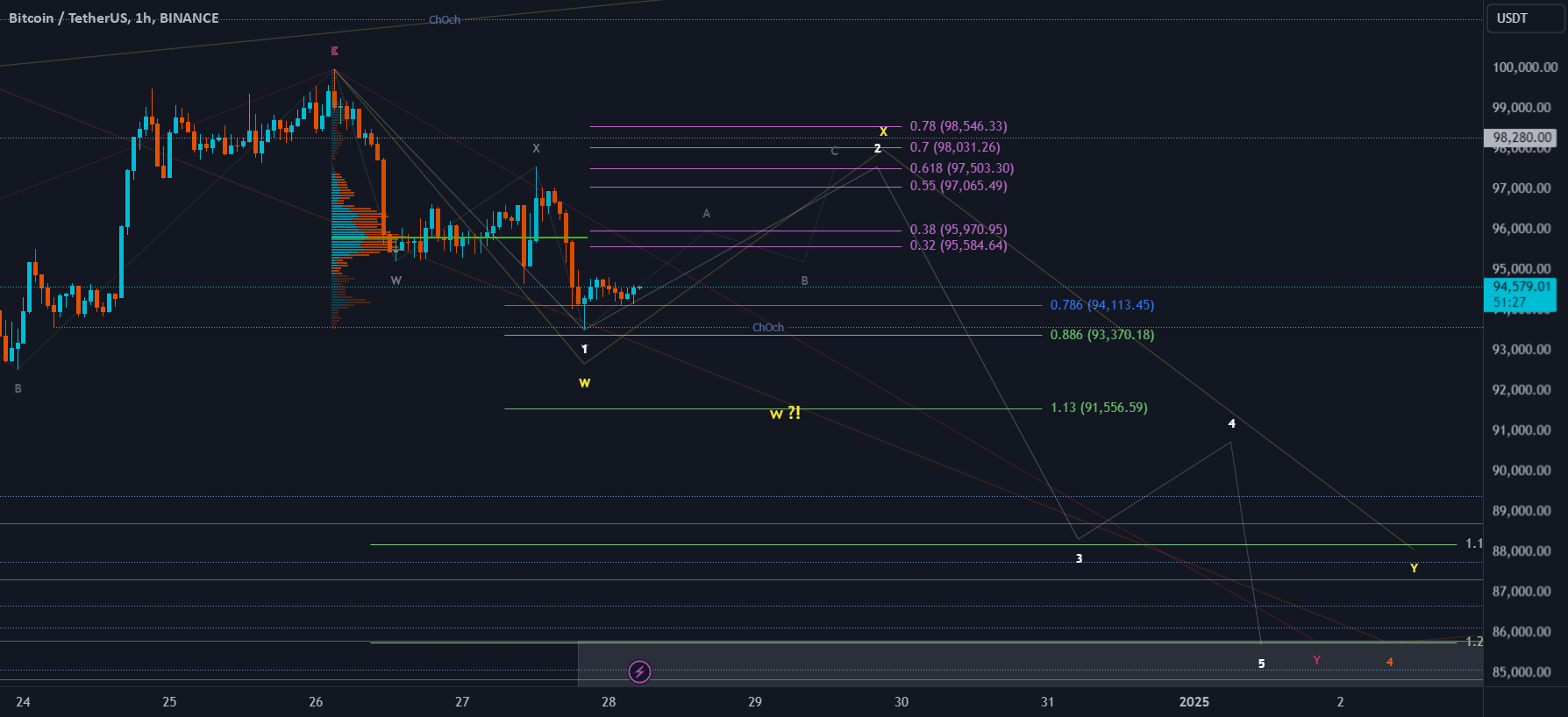Select grey wave label W near volume profile
The image size is (1568, 717).
point(396,280)
